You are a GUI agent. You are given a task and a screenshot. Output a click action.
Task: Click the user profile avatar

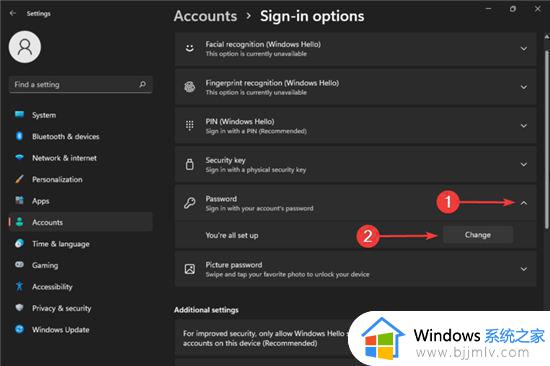pos(25,47)
